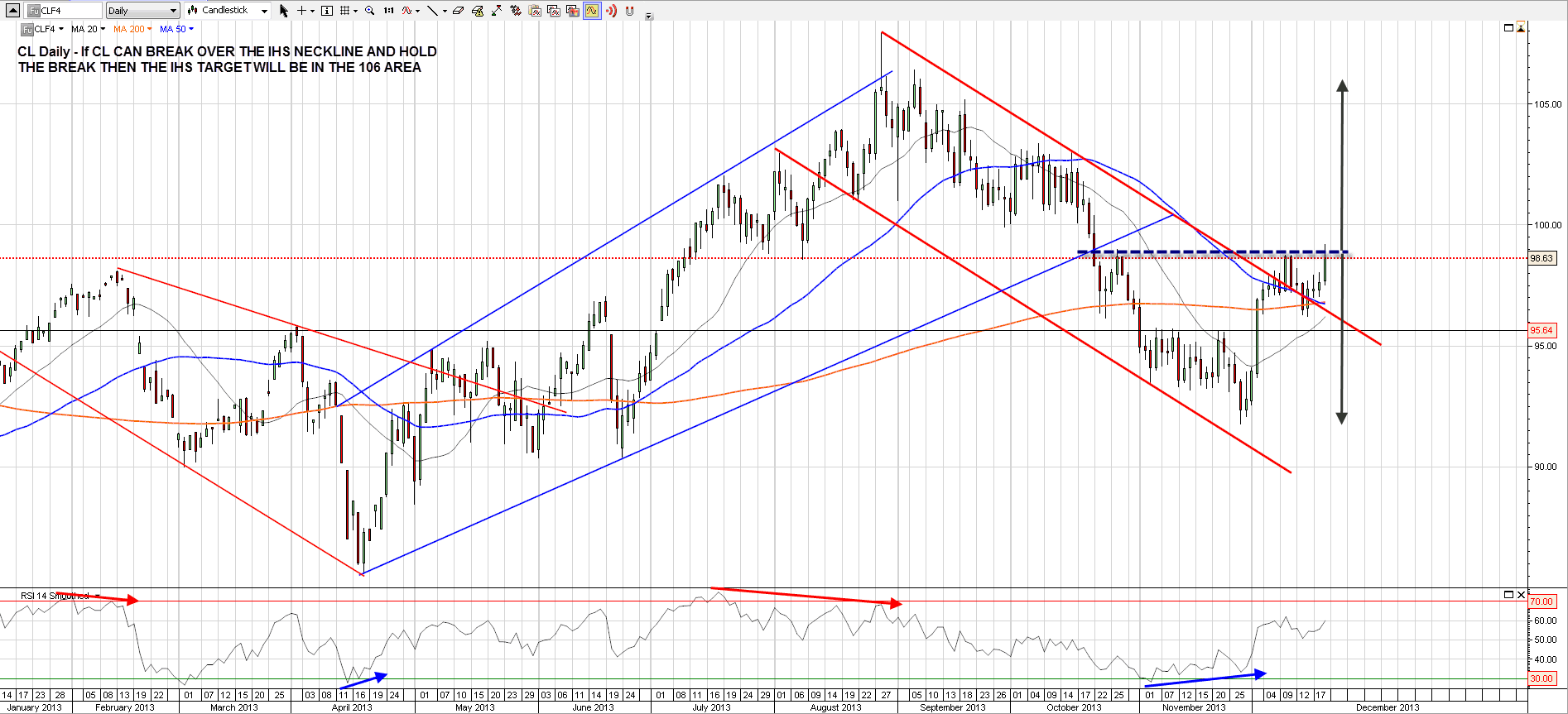Open the chart info box icon

coord(327,11)
